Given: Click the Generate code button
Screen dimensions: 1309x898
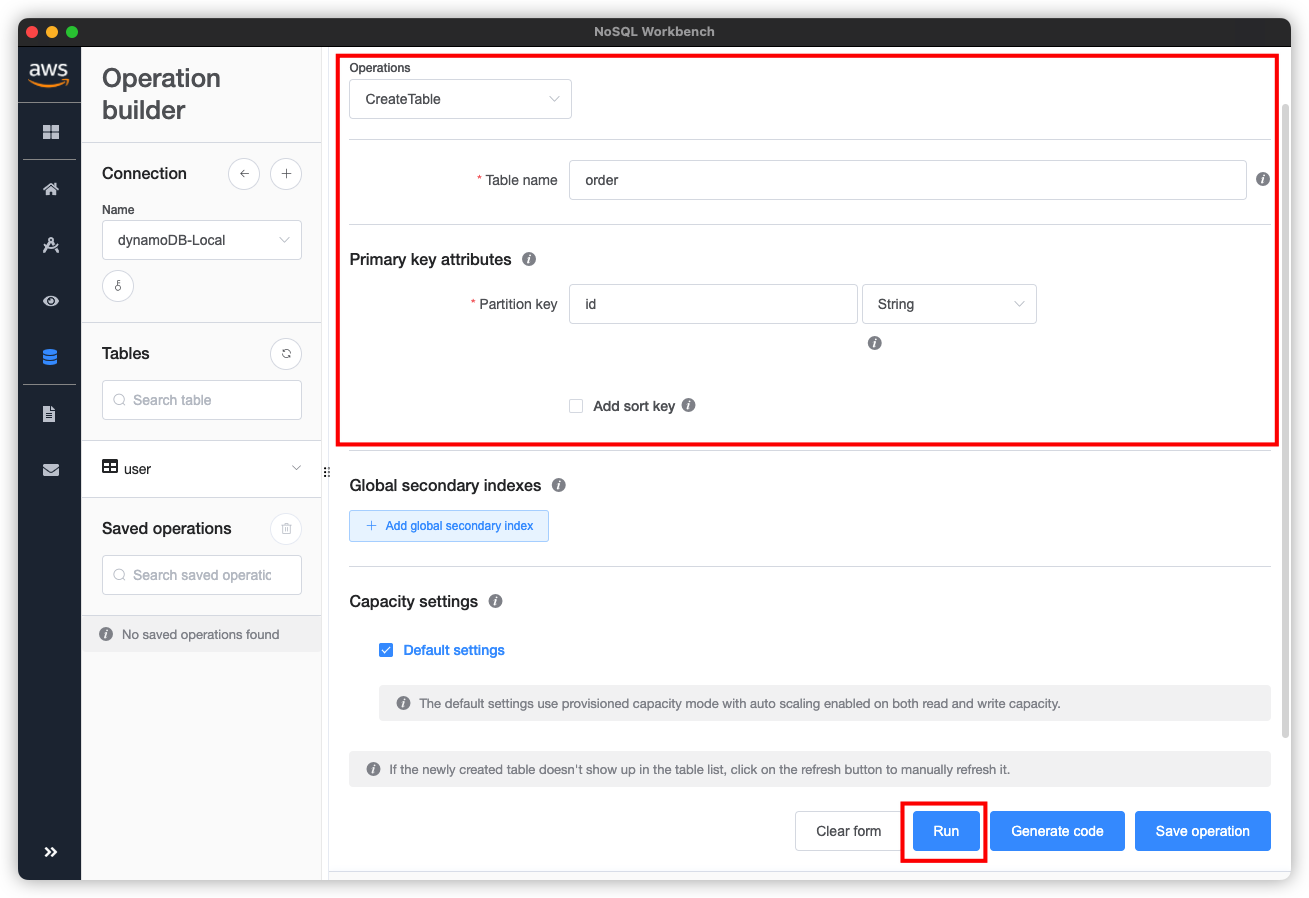Looking at the screenshot, I should (x=1057, y=831).
